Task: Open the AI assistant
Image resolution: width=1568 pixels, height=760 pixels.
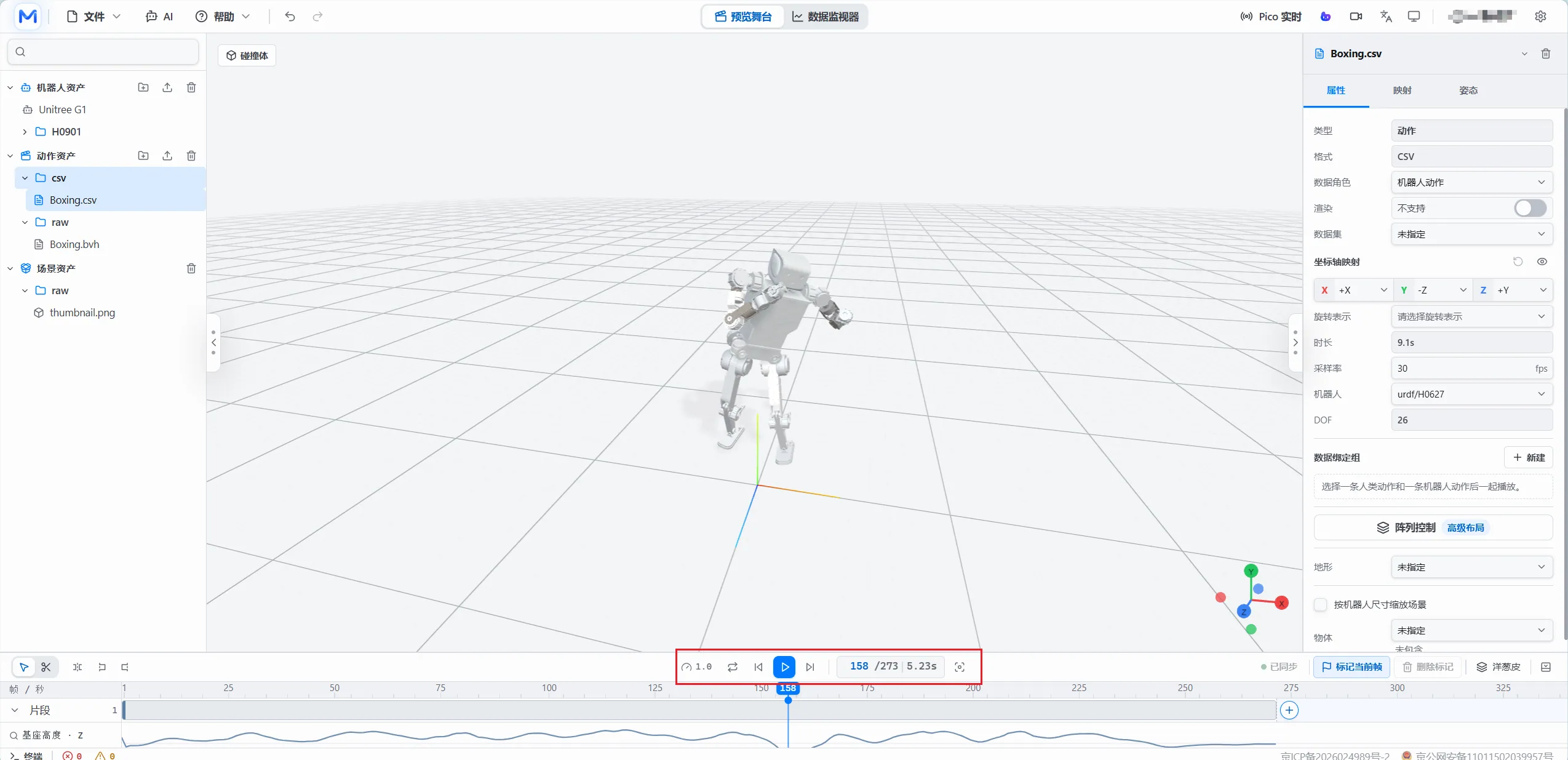Action: 159,17
